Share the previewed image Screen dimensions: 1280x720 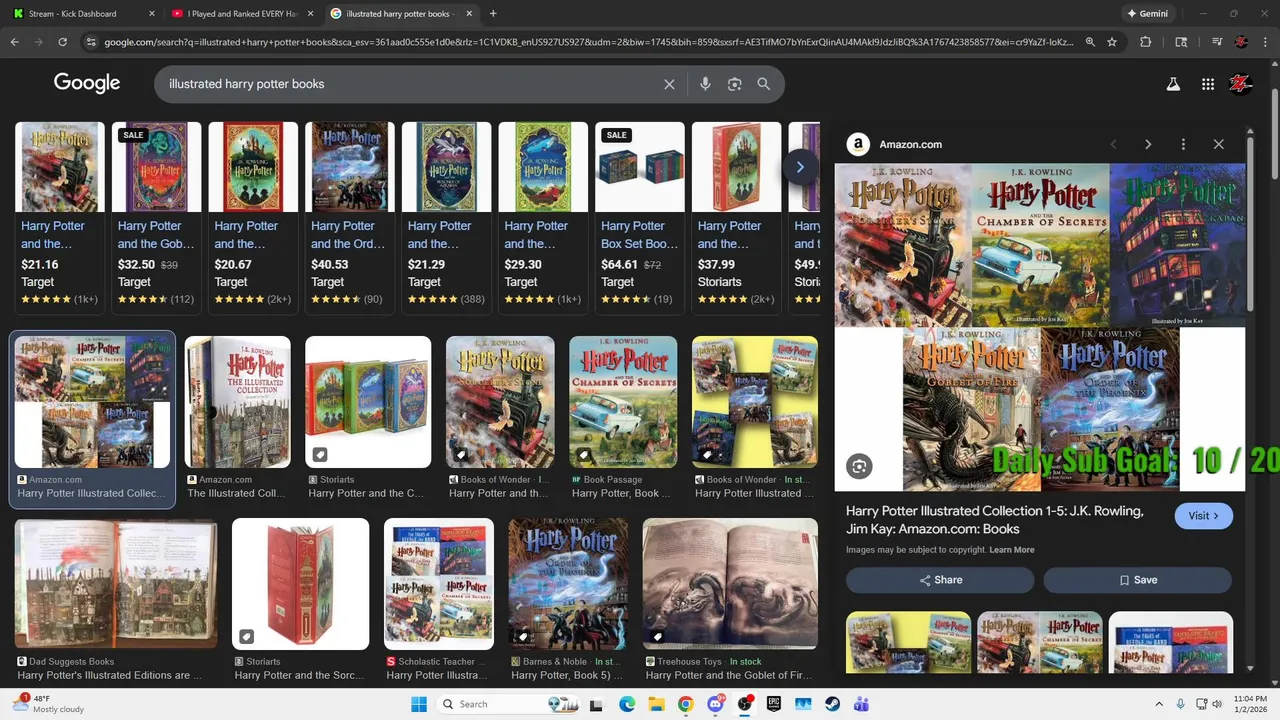click(x=940, y=580)
